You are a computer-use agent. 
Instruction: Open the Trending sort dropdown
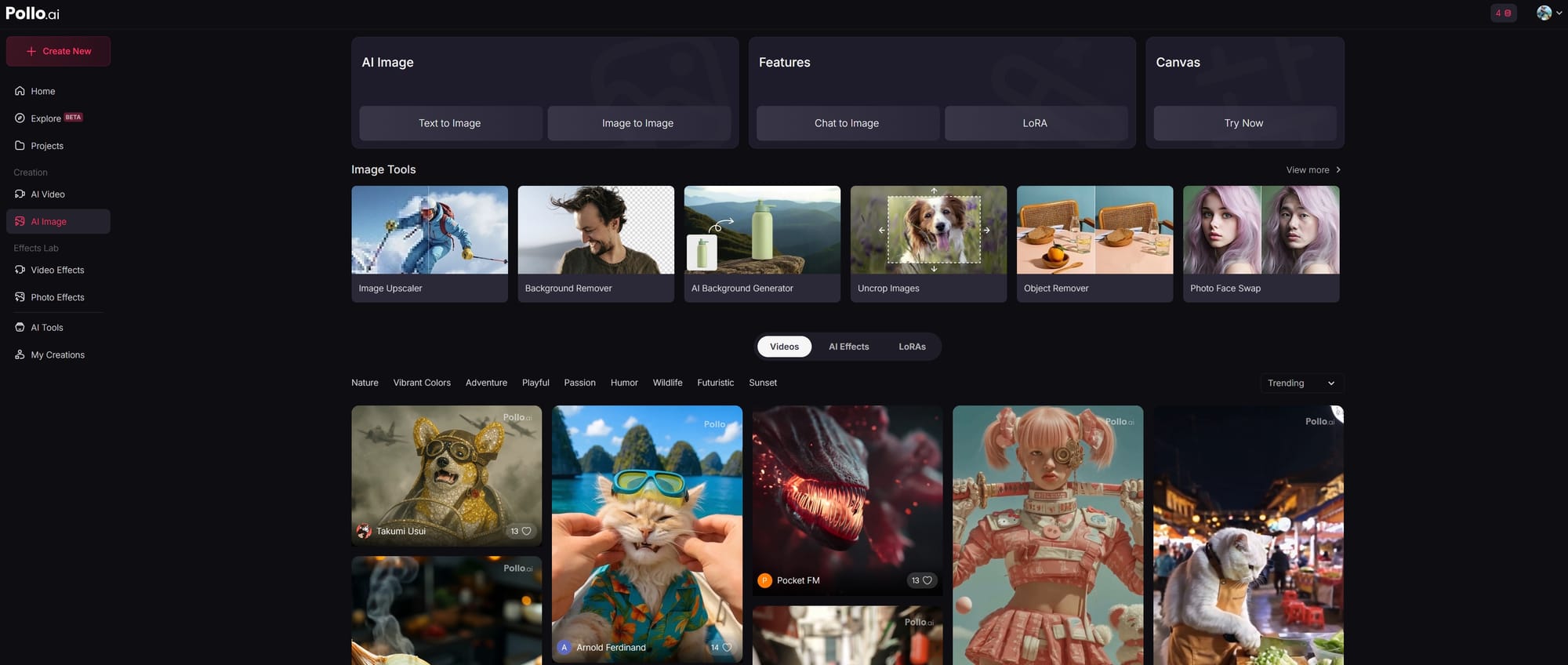pos(1301,383)
